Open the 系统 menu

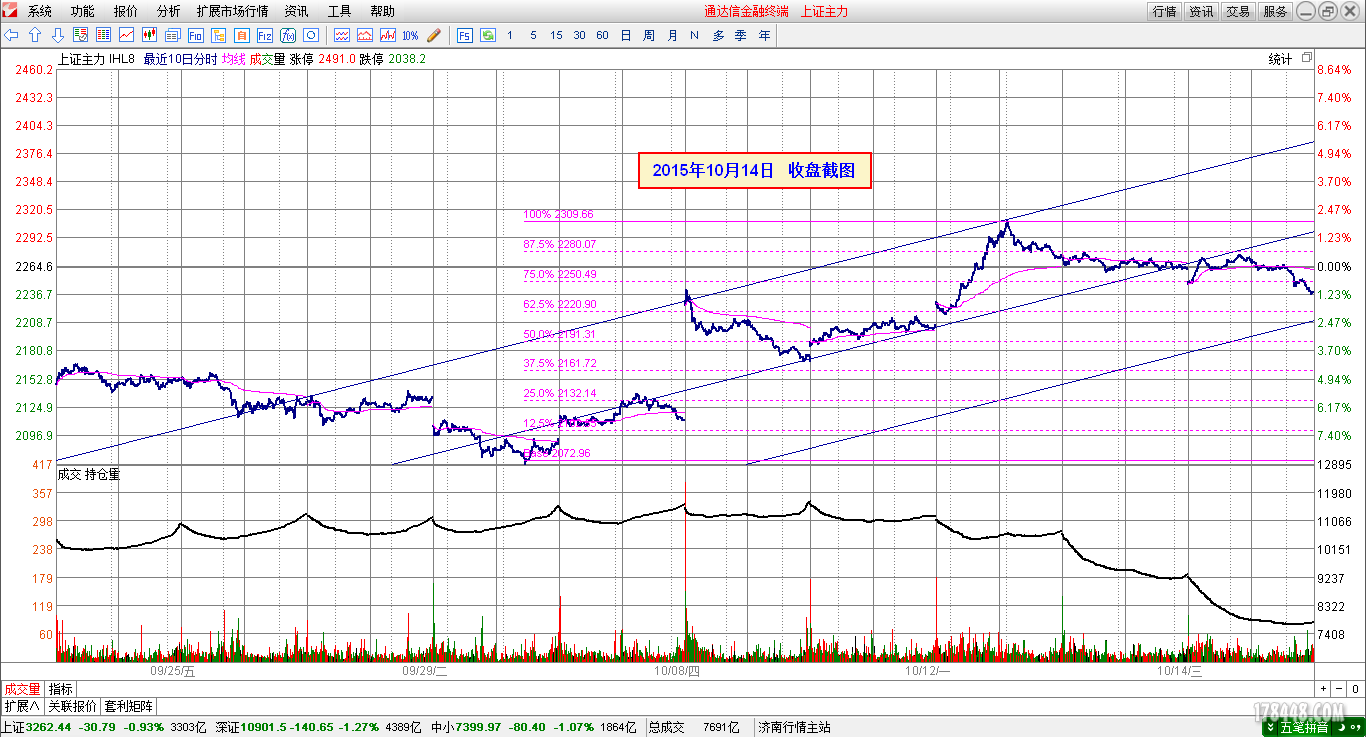click(40, 11)
